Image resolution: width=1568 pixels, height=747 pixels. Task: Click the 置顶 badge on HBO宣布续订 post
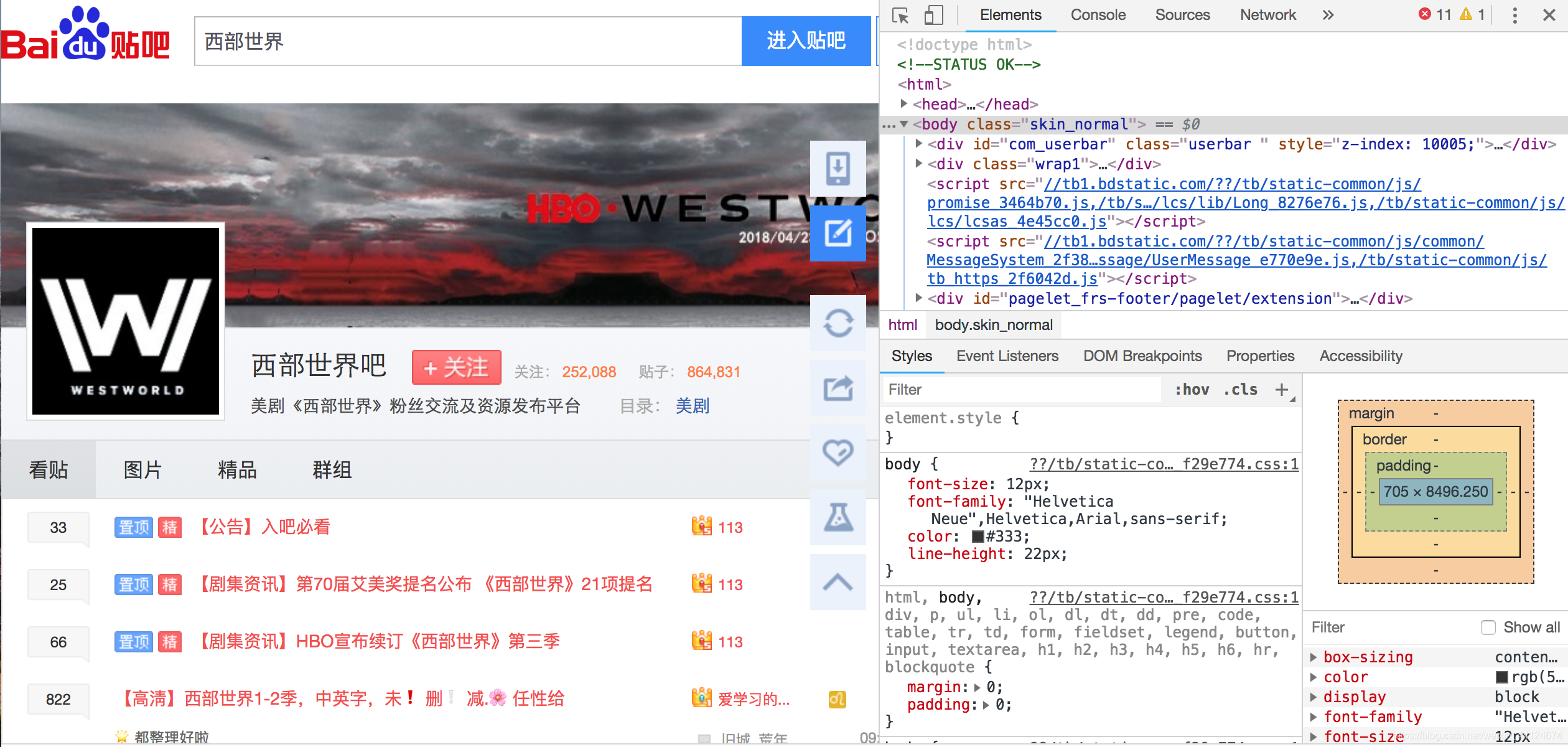pos(134,642)
